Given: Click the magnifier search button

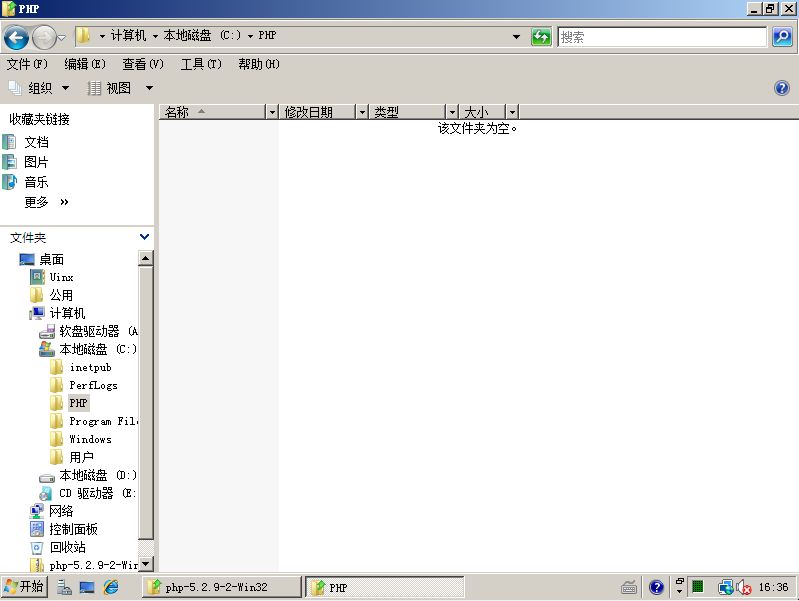Looking at the screenshot, I should pos(782,37).
